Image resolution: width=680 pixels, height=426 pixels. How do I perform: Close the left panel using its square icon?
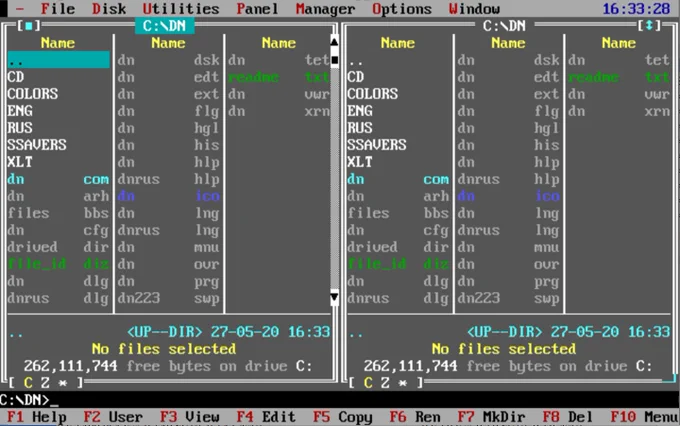(29, 26)
